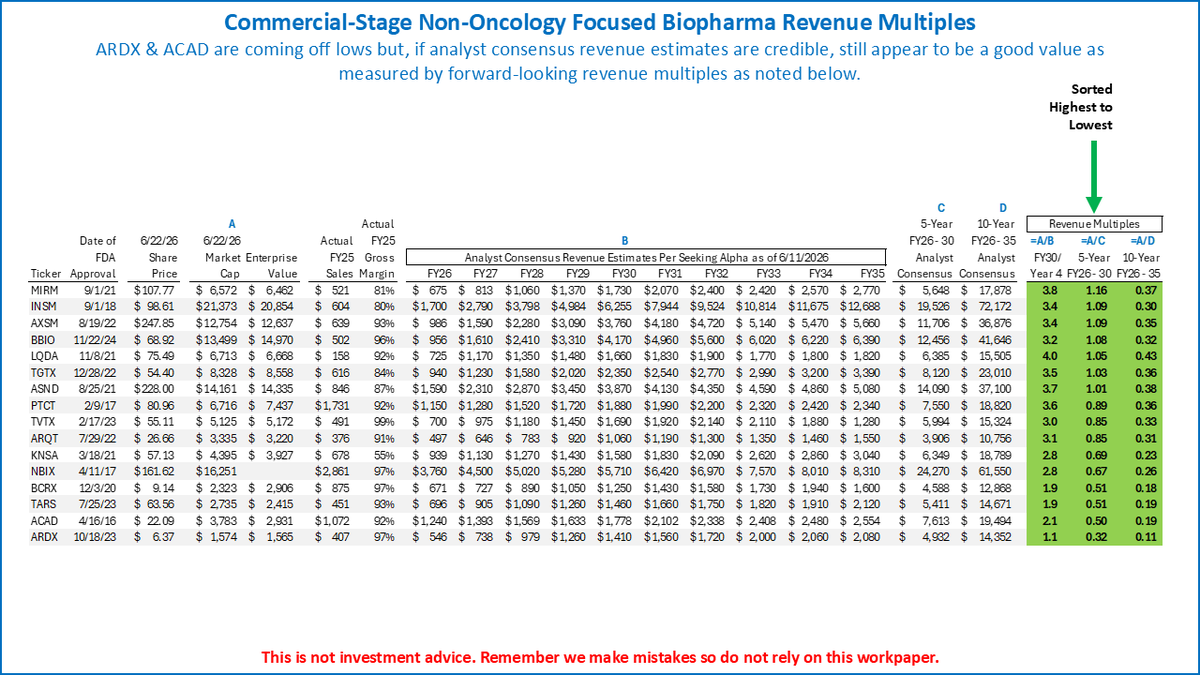Select the boxed "Revenue Multiples" header
This screenshot has height=675, width=1200.
[x=1094, y=224]
